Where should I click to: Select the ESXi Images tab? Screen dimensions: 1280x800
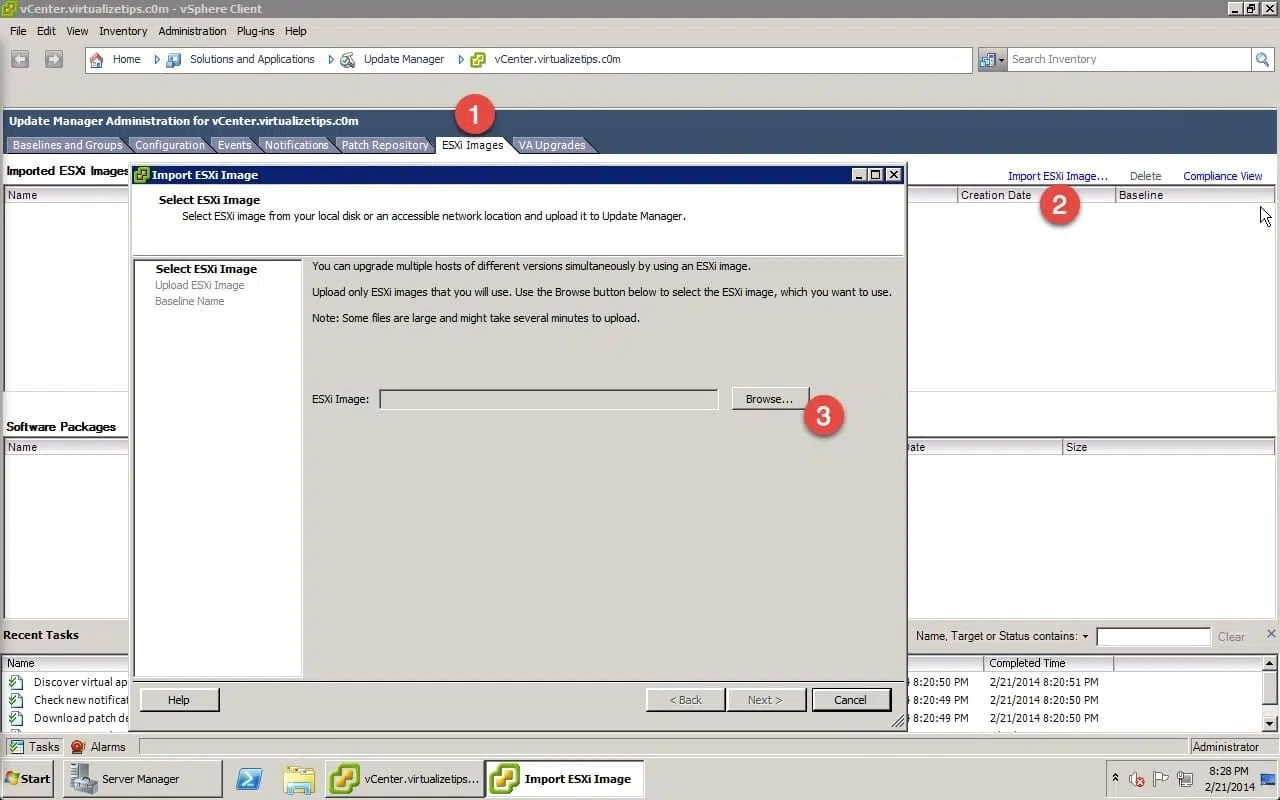pos(473,145)
